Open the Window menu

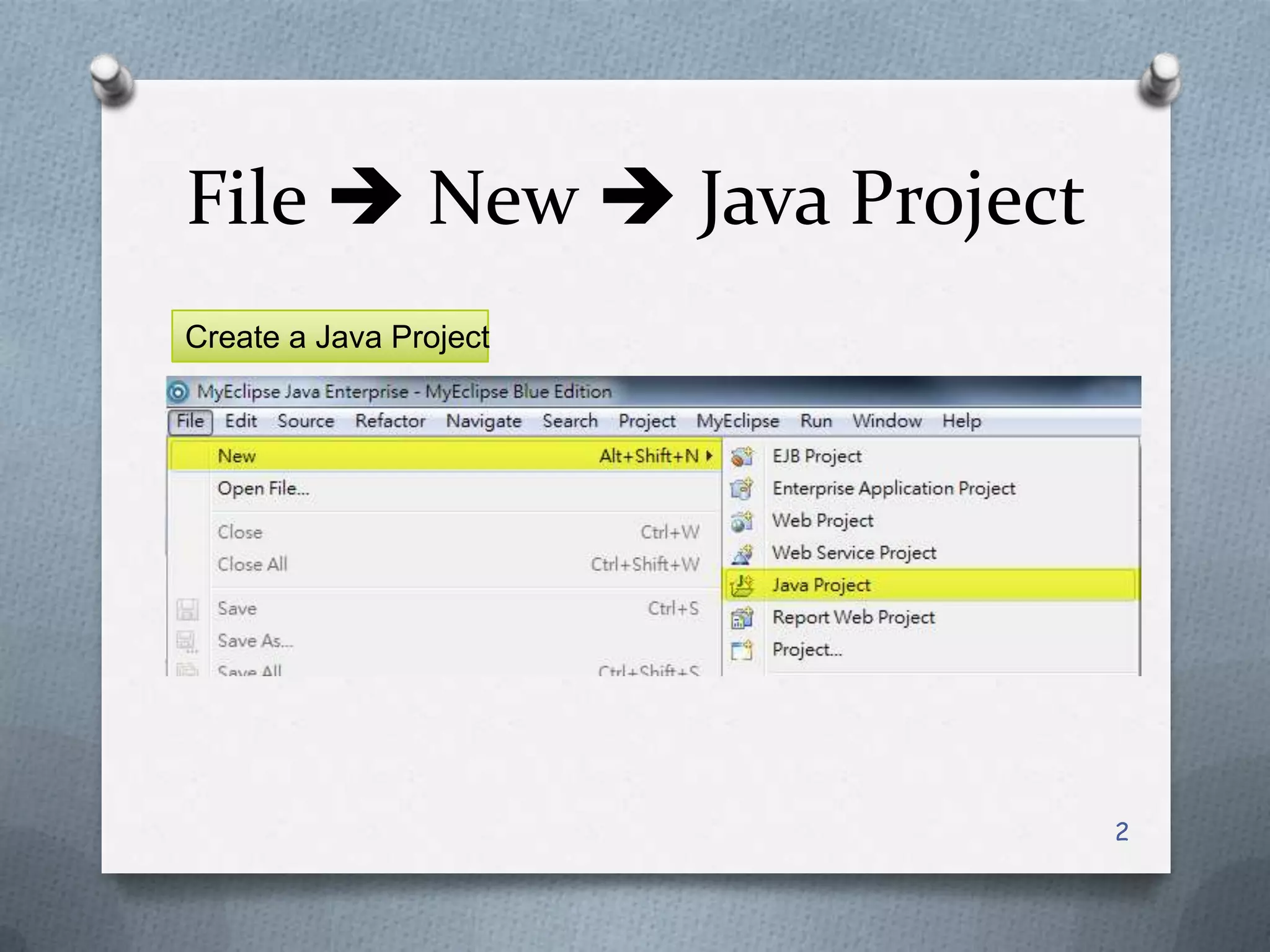(887, 421)
